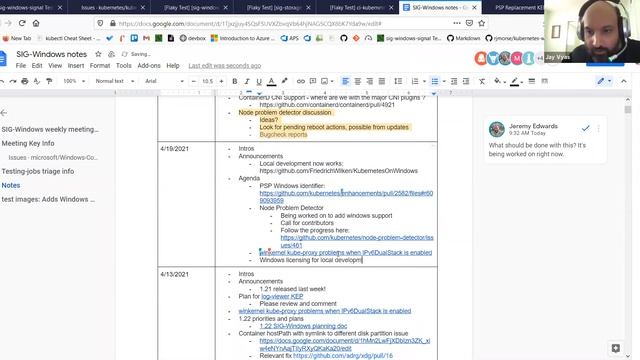Expand bulleted list style arrow
The height and width of the screenshot is (360, 640).
point(444,81)
